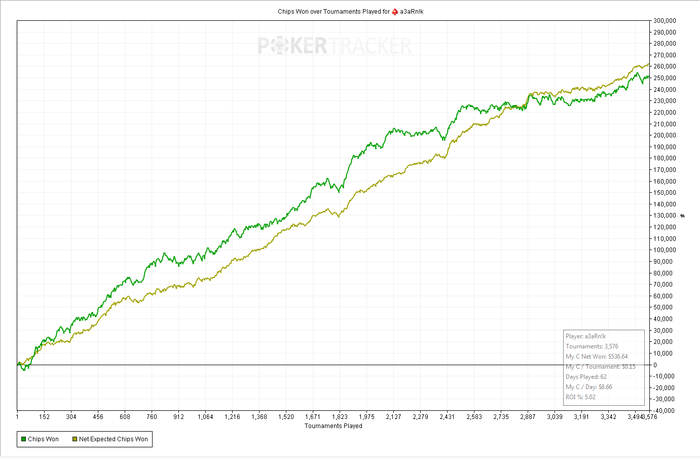Click the 1,520 x-axis tick label
Image resolution: width=700 pixels, height=458 pixels.
(286, 417)
